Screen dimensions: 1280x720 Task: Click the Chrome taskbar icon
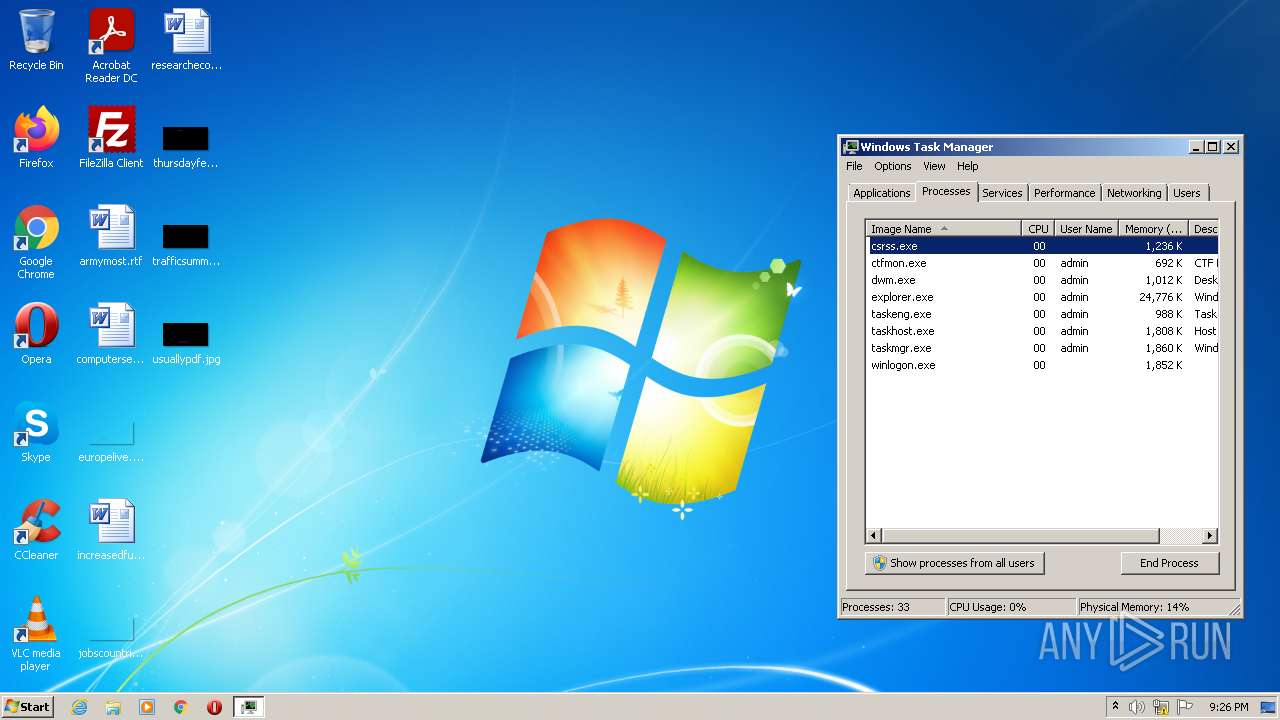point(181,707)
